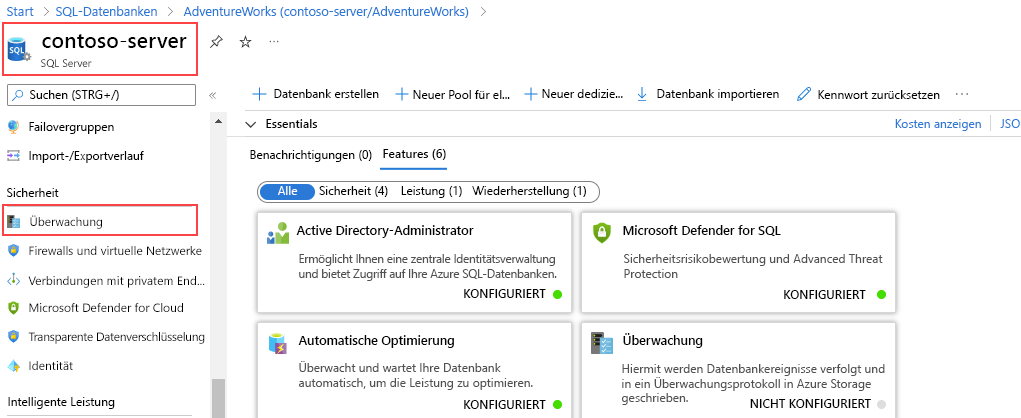
Task: Open the more options ellipsis beside the star
Action: pos(274,42)
